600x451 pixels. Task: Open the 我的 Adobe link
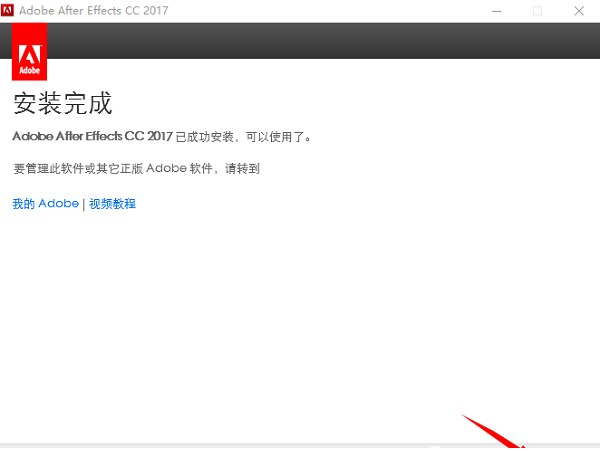pyautogui.click(x=46, y=204)
